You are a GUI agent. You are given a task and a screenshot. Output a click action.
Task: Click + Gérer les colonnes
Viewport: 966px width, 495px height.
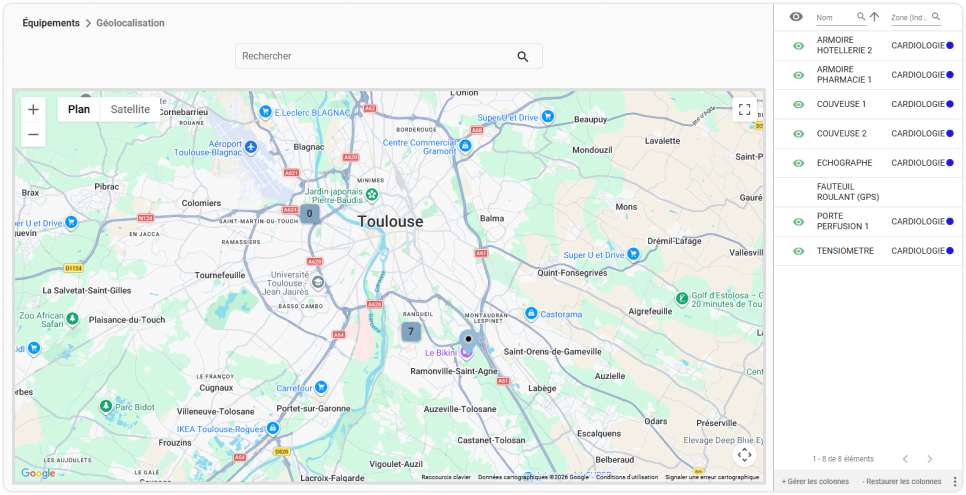point(815,481)
